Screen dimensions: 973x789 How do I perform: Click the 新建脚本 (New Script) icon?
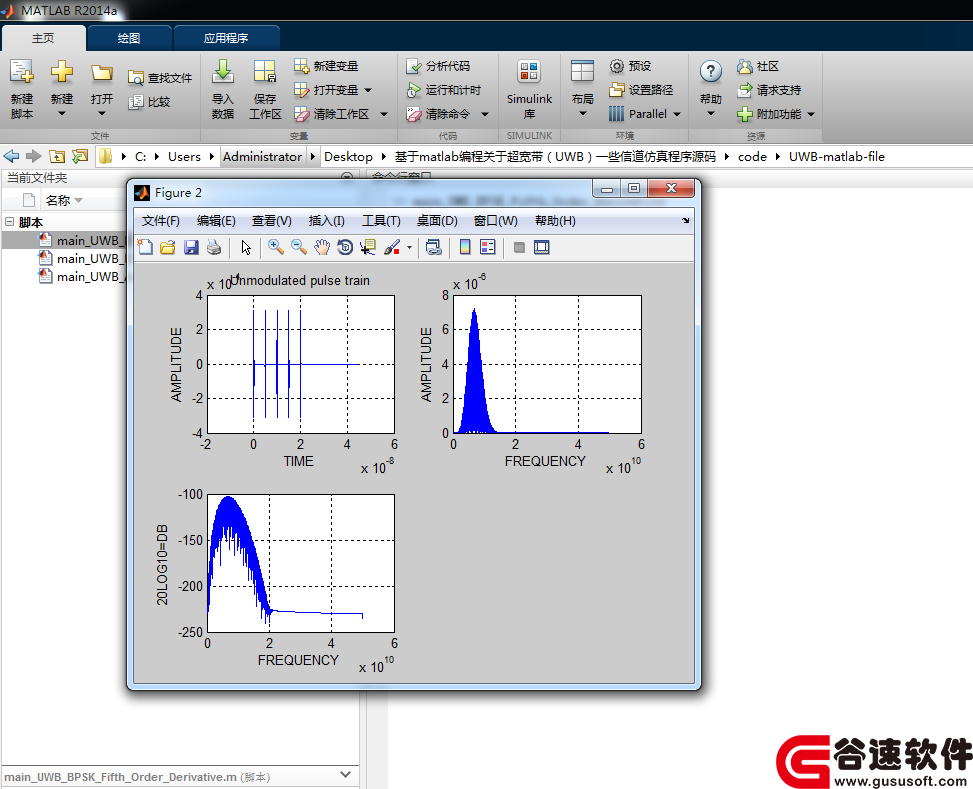22,89
